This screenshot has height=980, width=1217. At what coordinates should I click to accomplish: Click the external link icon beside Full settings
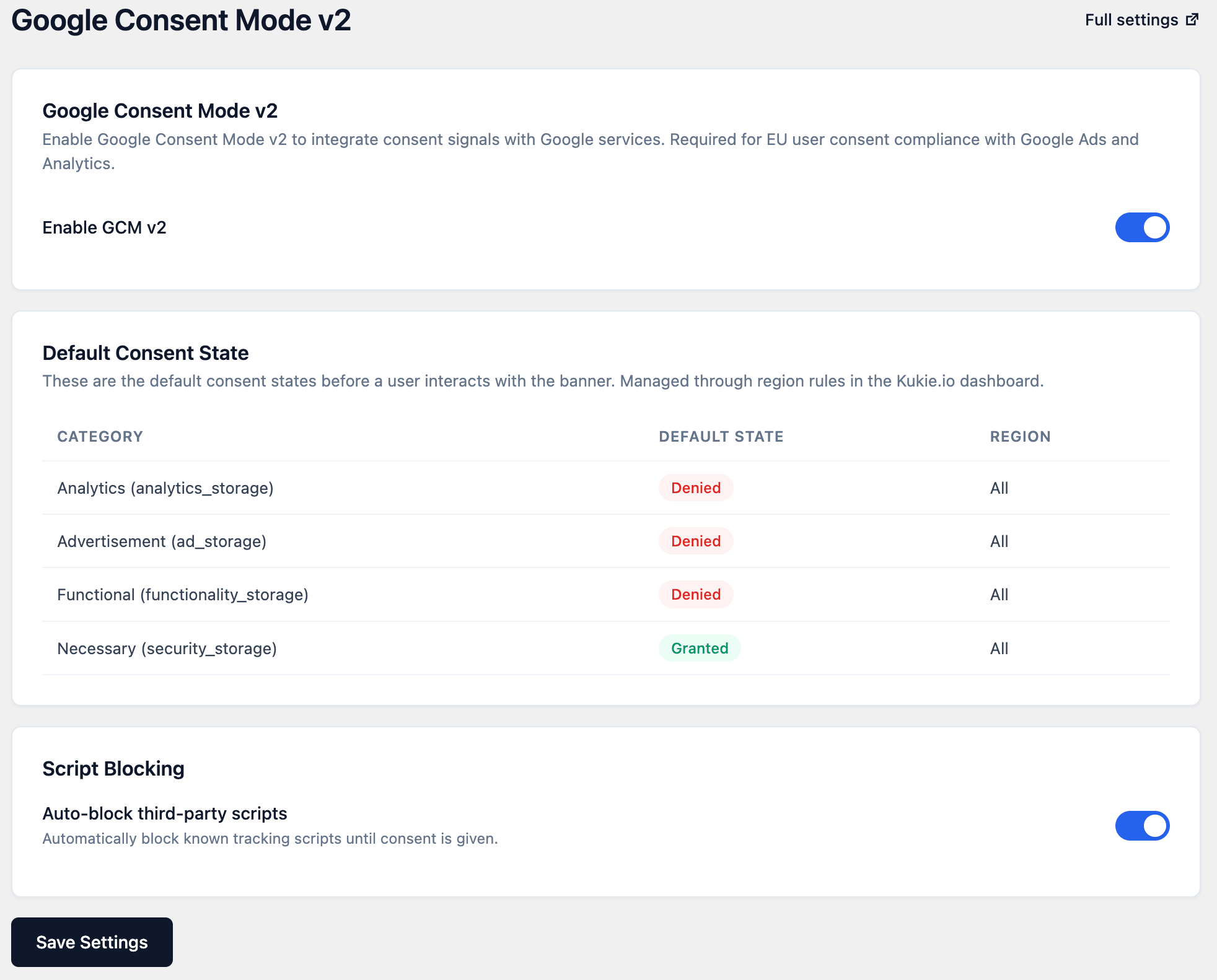point(1192,19)
